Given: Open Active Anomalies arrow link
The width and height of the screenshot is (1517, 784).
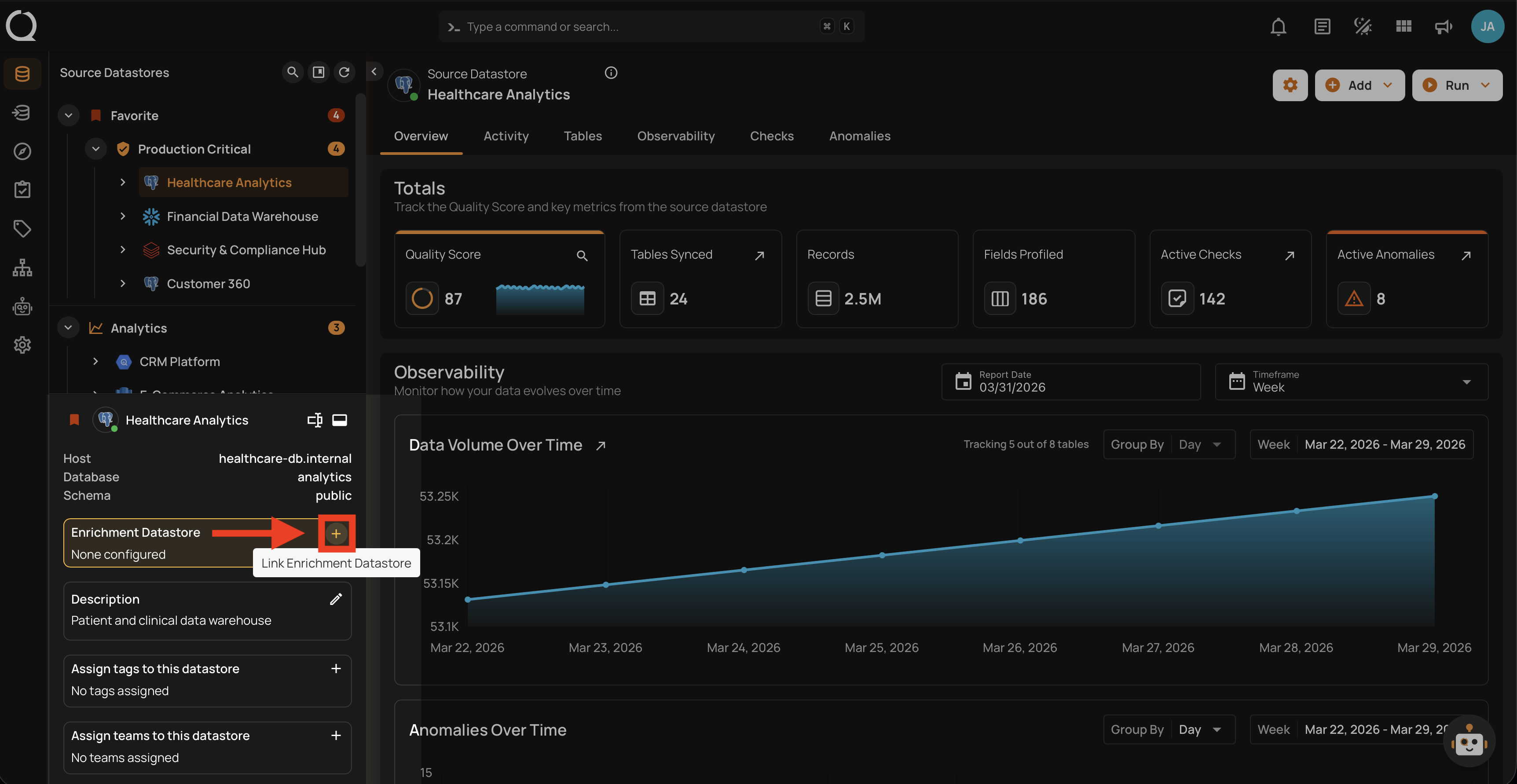Looking at the screenshot, I should pyautogui.click(x=1466, y=256).
